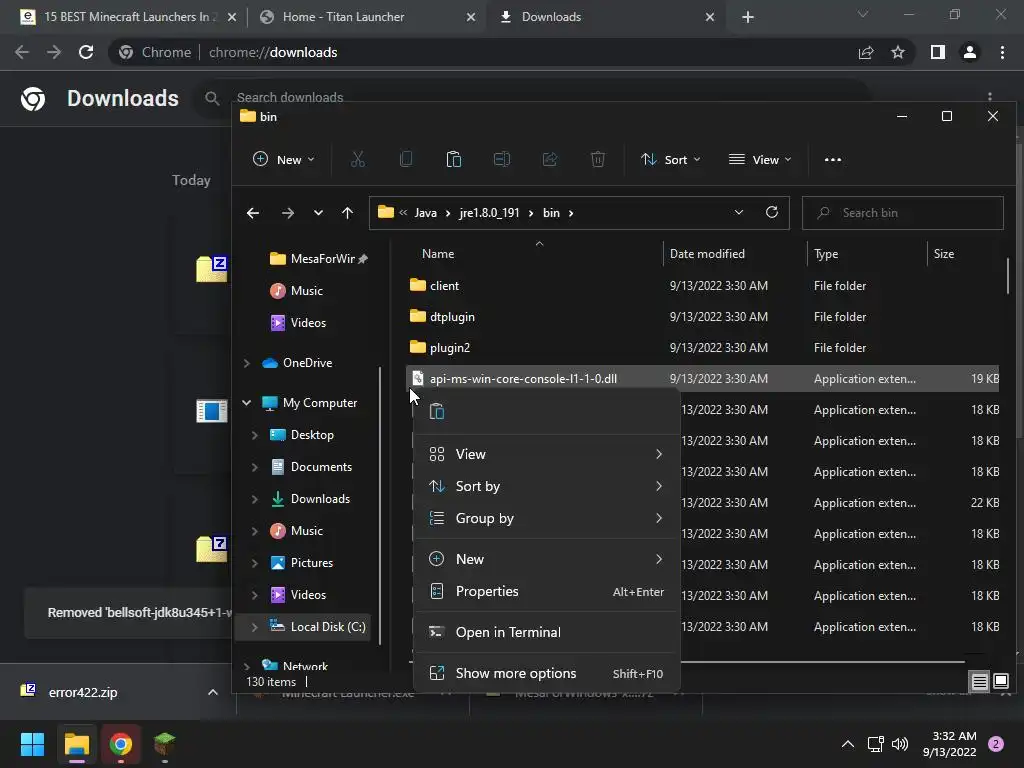1024x768 pixels.
Task: Select api-ms-win-core-console-l1-1-0.dll file
Action: pos(703,379)
